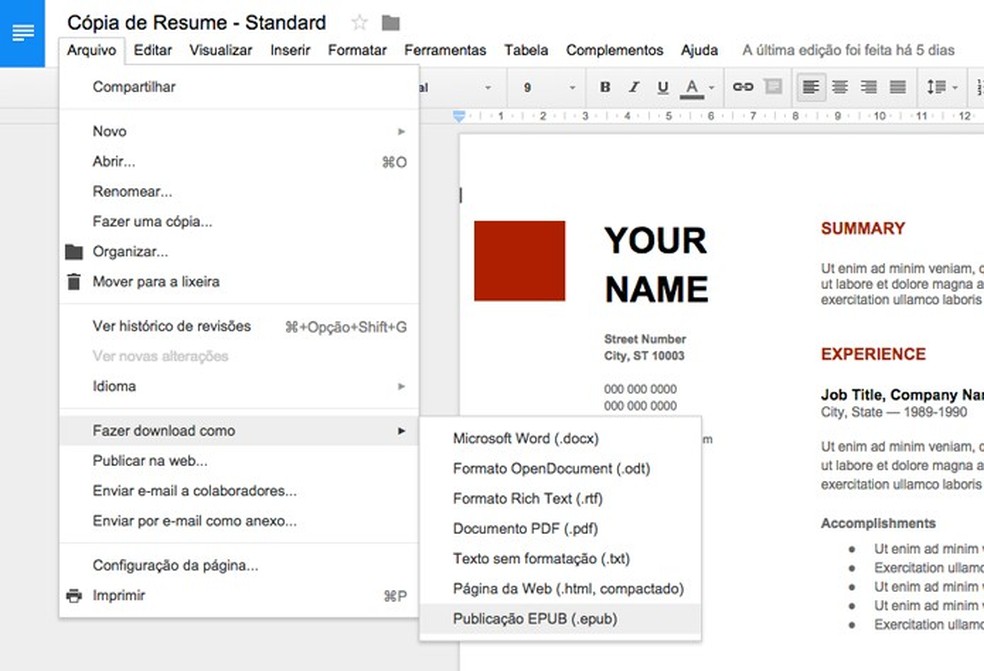Viewport: 984px width, 671px height.
Task: Click the move-to-folder icon beside the title
Action: 391,23
